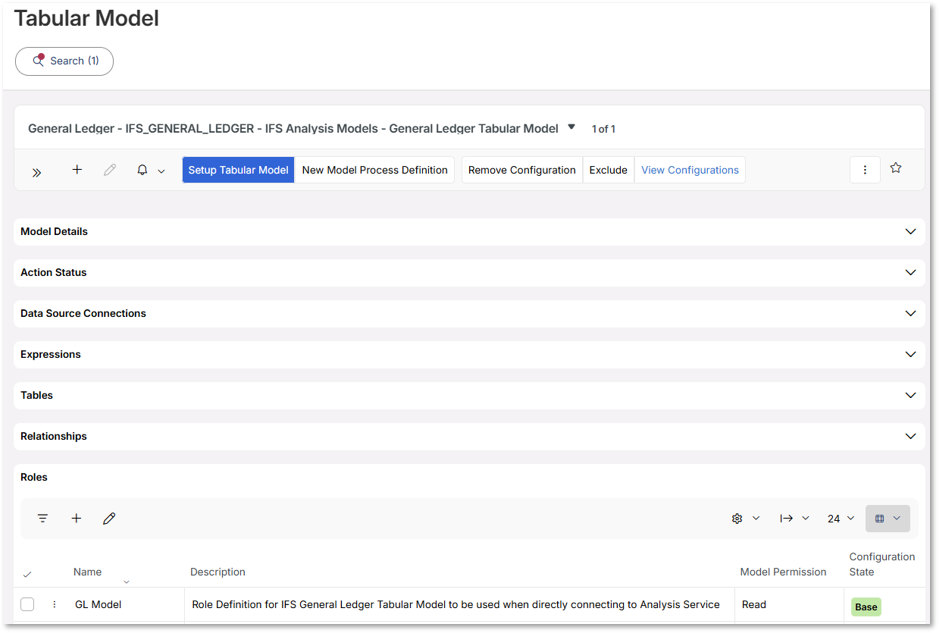Click the Description column header
The width and height of the screenshot is (939, 633).
(x=217, y=572)
